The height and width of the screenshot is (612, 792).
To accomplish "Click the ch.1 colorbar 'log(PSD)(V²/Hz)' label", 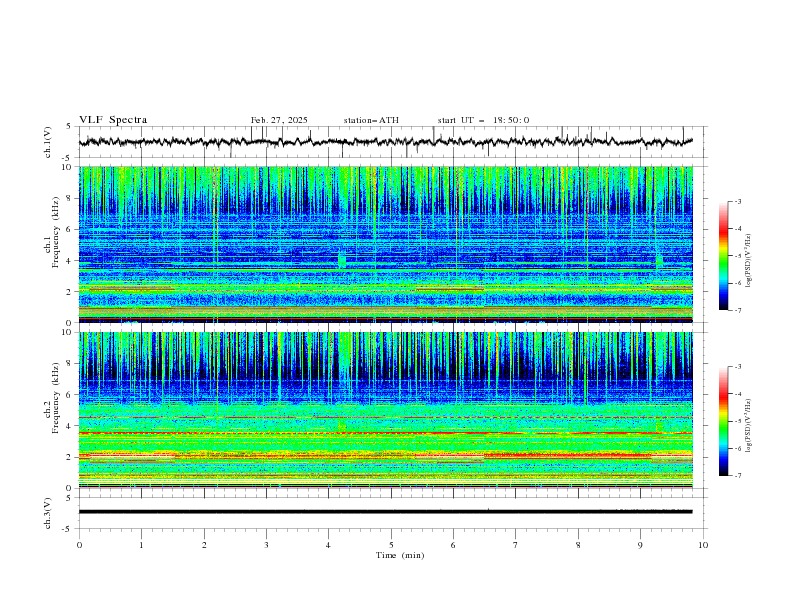I will pyautogui.click(x=749, y=261).
